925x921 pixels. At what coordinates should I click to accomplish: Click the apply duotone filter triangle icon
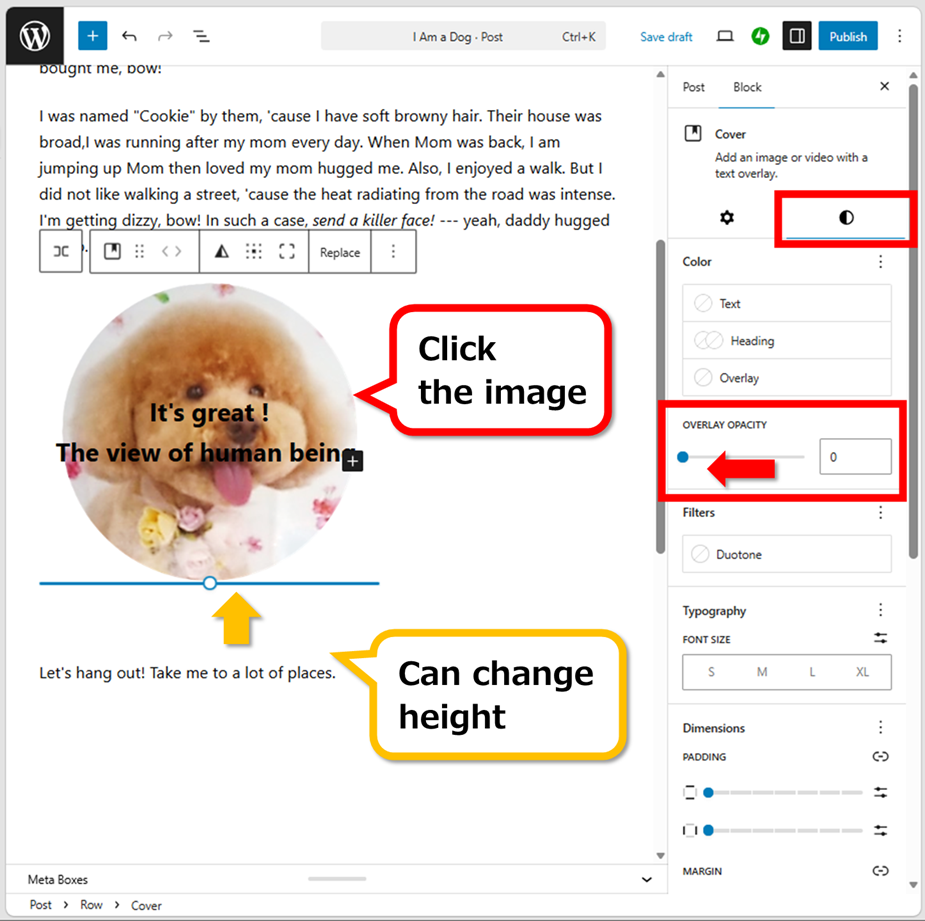pos(222,252)
